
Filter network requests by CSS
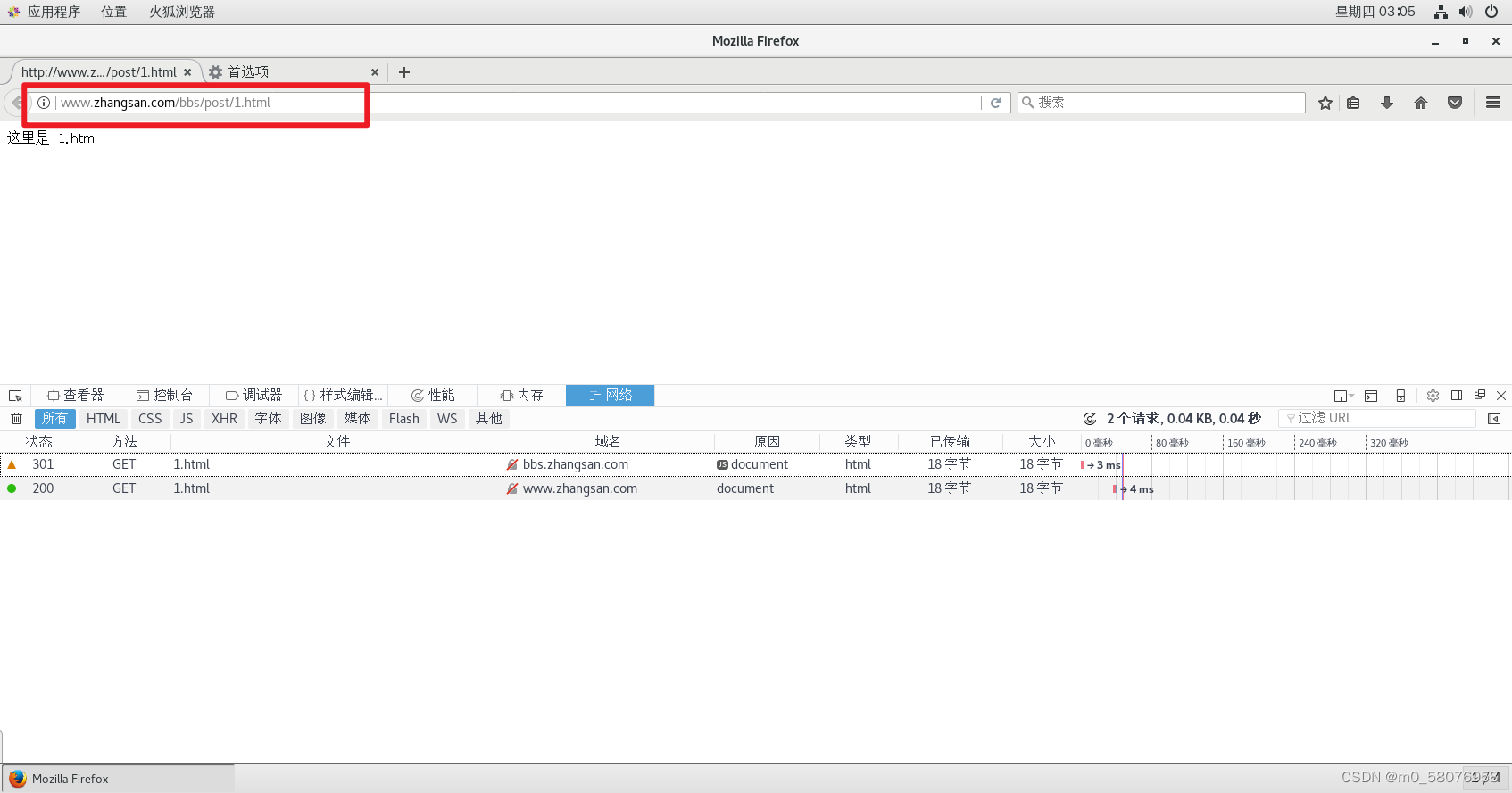click(150, 419)
